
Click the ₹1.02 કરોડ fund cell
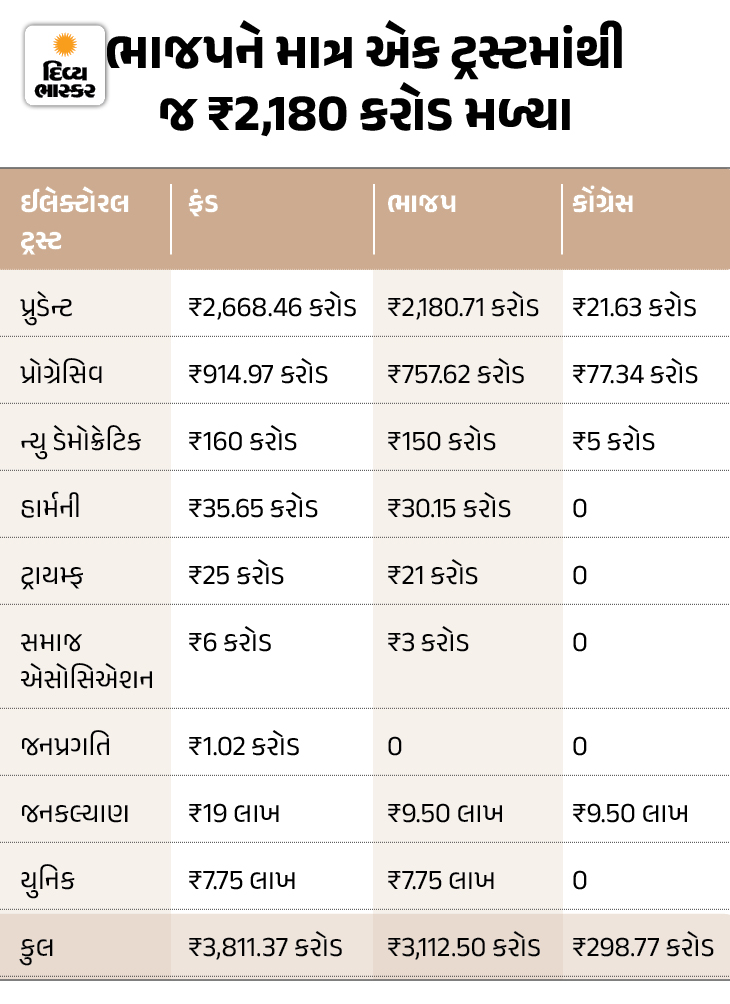point(244,745)
